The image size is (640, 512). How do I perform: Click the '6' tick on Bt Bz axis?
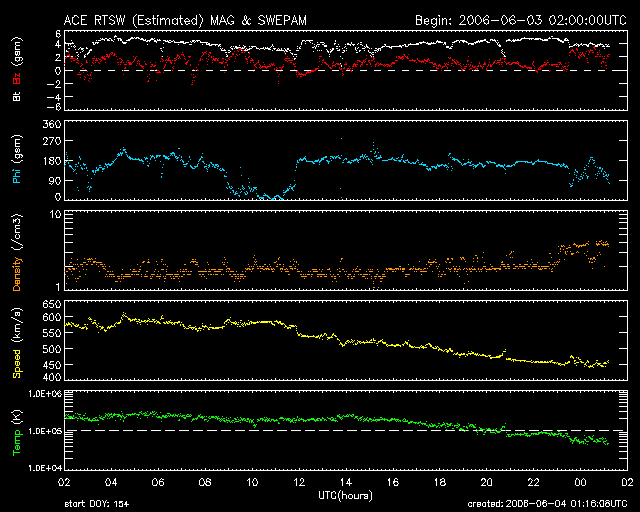coord(58,33)
